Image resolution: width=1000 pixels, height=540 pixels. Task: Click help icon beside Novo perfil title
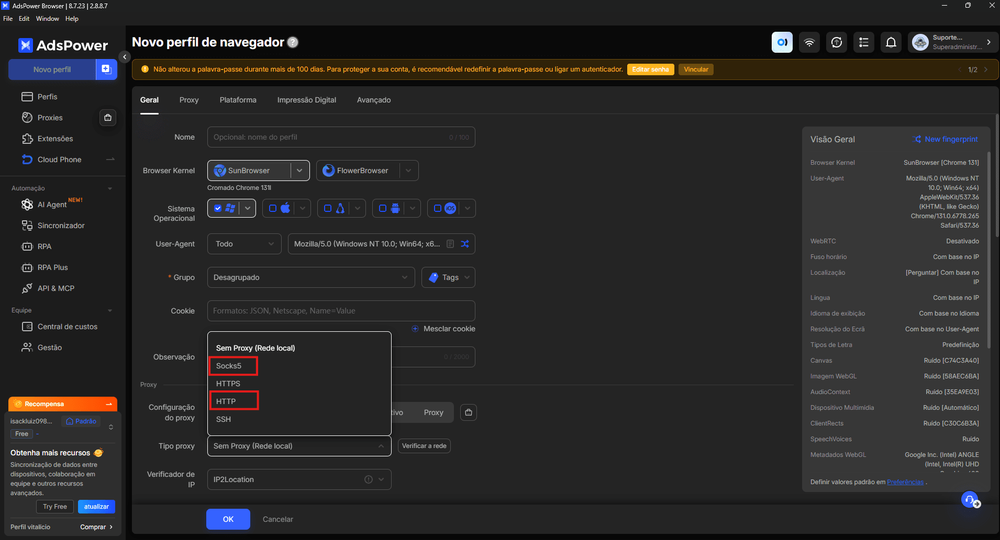pyautogui.click(x=293, y=43)
